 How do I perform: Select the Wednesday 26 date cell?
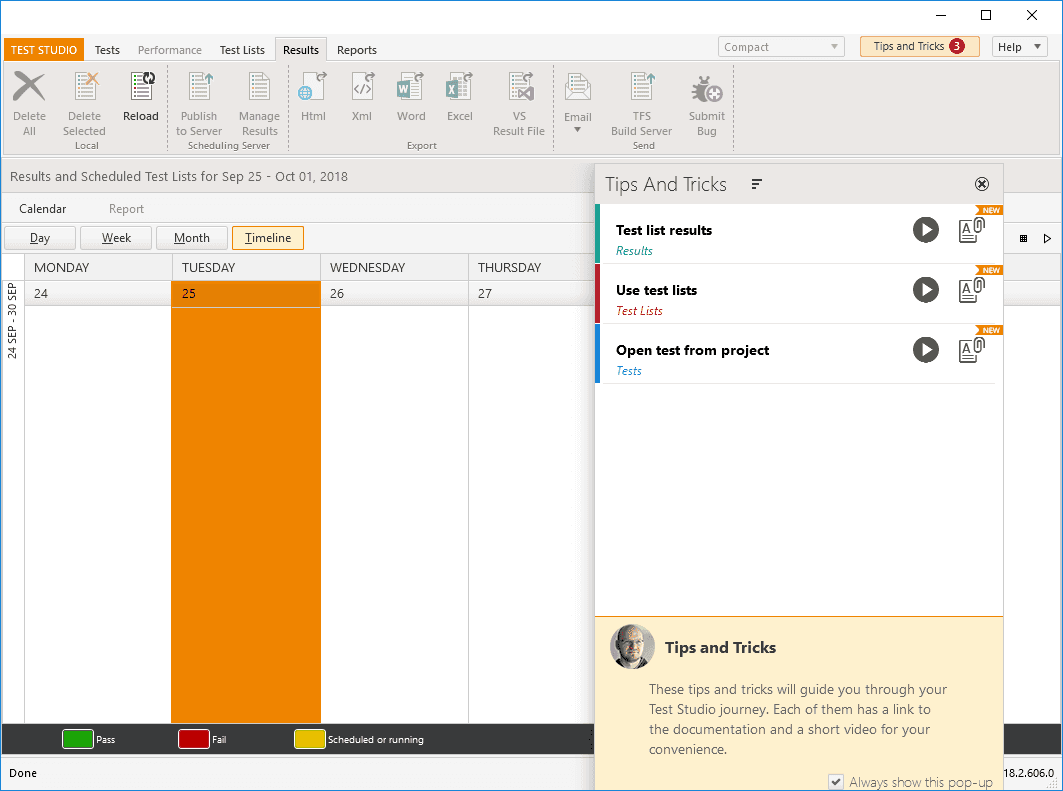click(x=394, y=293)
